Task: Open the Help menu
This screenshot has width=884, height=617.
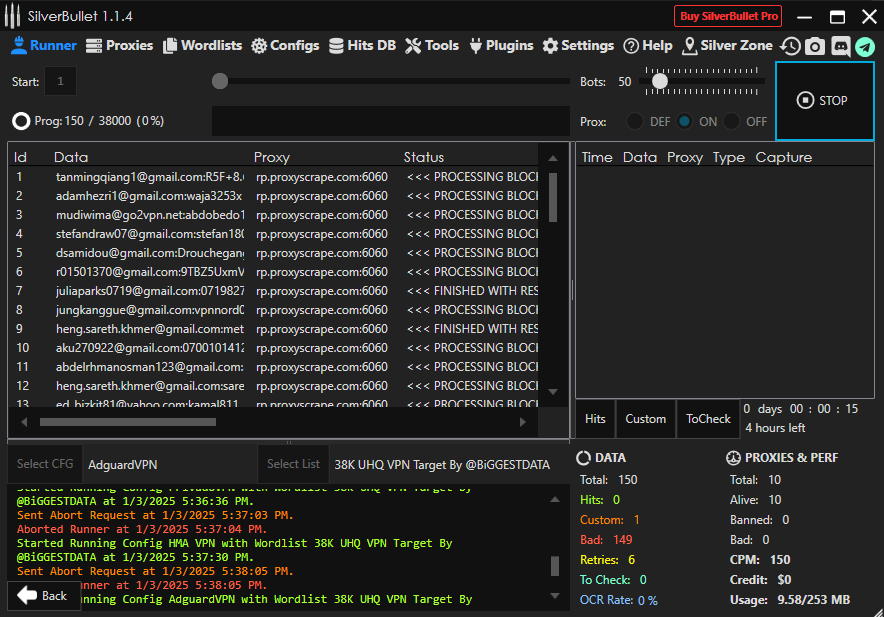Action: tap(647, 45)
